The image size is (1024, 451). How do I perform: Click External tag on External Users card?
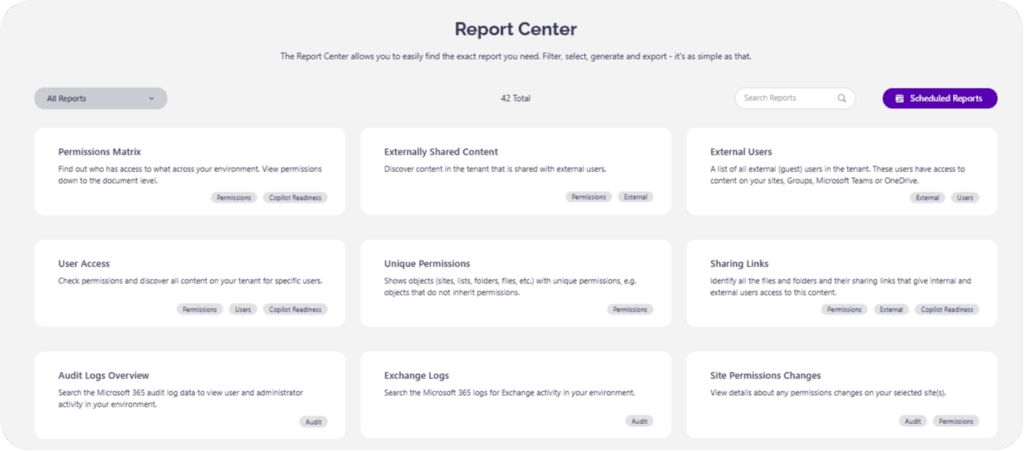(927, 198)
